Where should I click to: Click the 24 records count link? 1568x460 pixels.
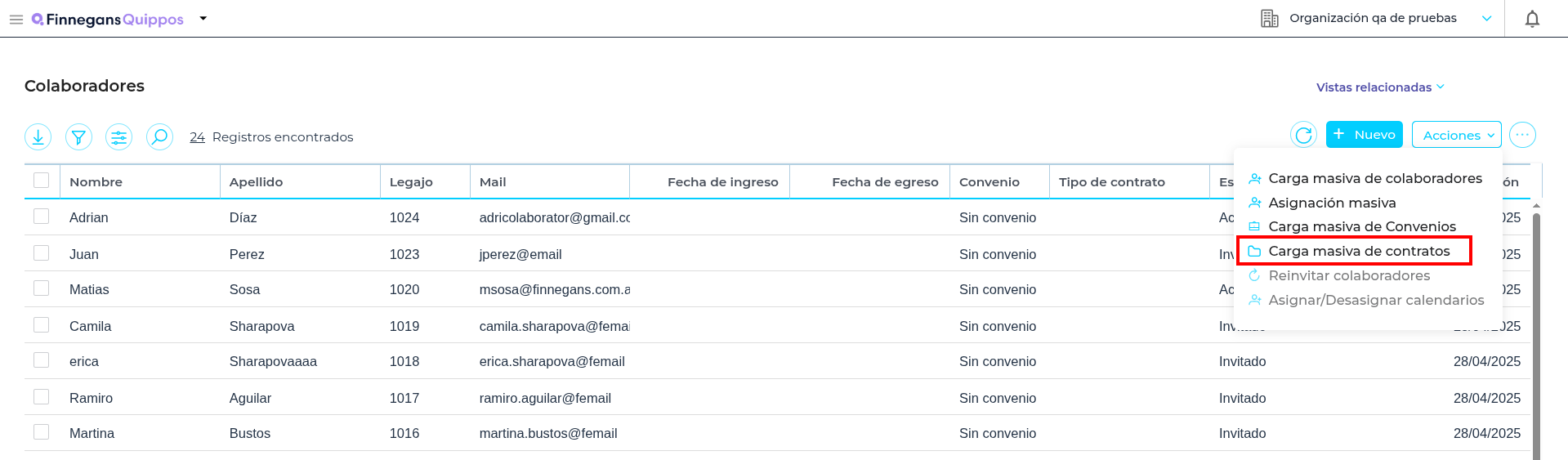tap(197, 137)
